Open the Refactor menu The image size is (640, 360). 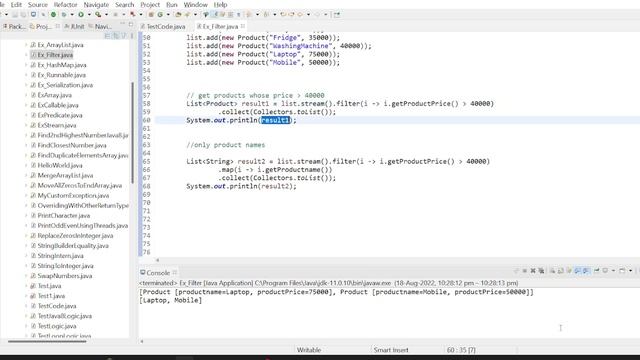click(65, 4)
